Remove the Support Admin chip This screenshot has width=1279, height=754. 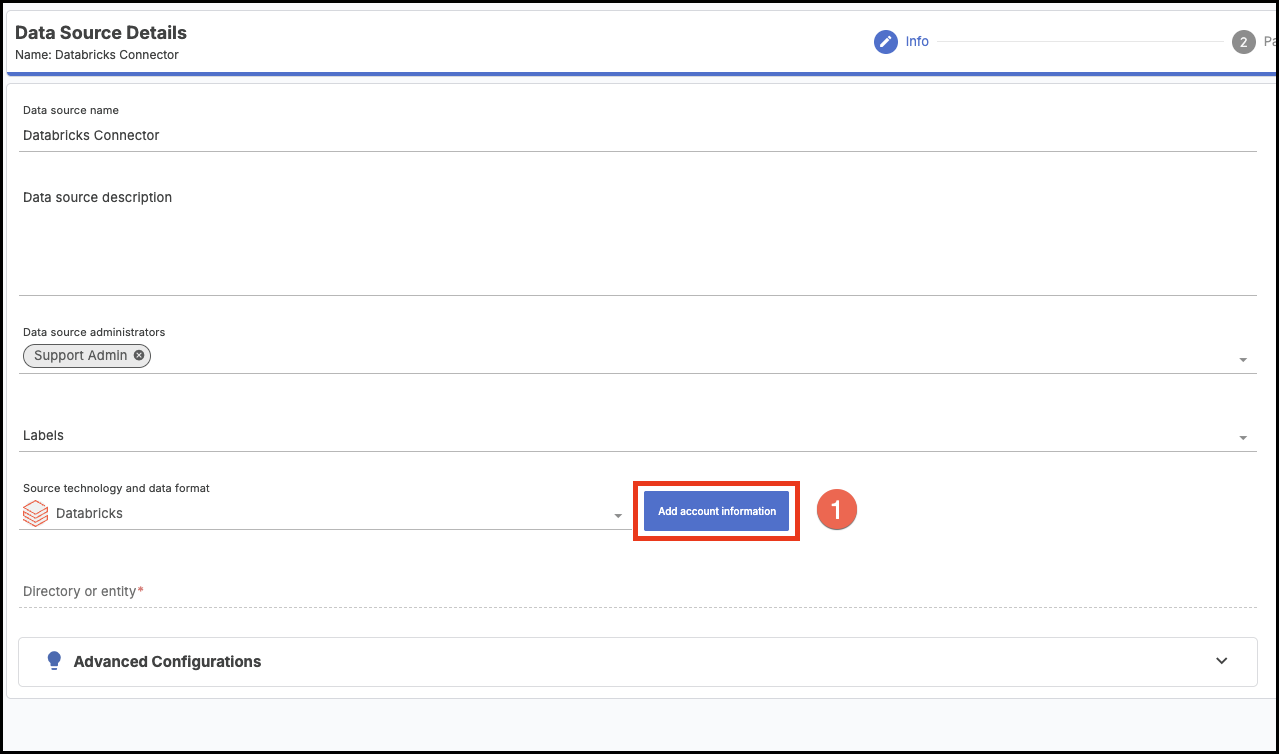coord(139,355)
